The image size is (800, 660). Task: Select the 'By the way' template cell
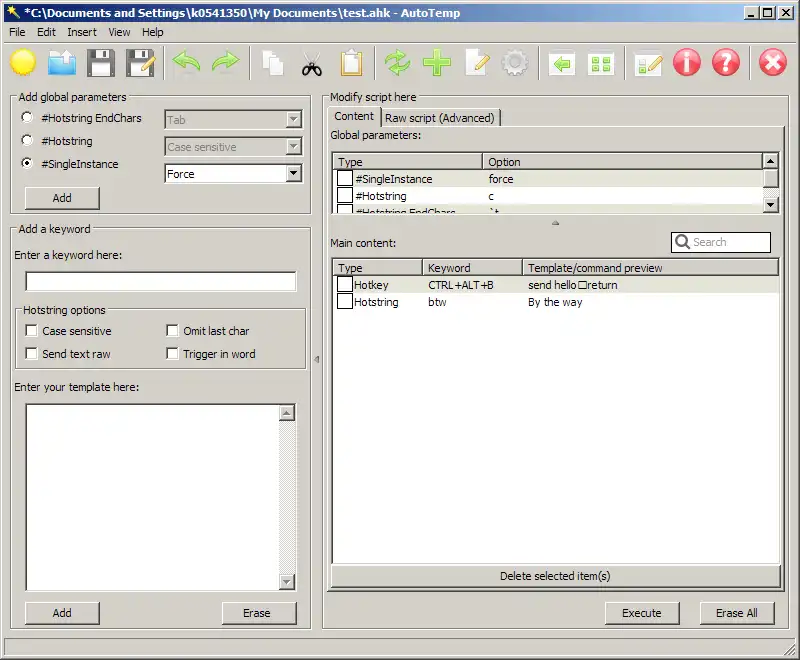(x=555, y=302)
